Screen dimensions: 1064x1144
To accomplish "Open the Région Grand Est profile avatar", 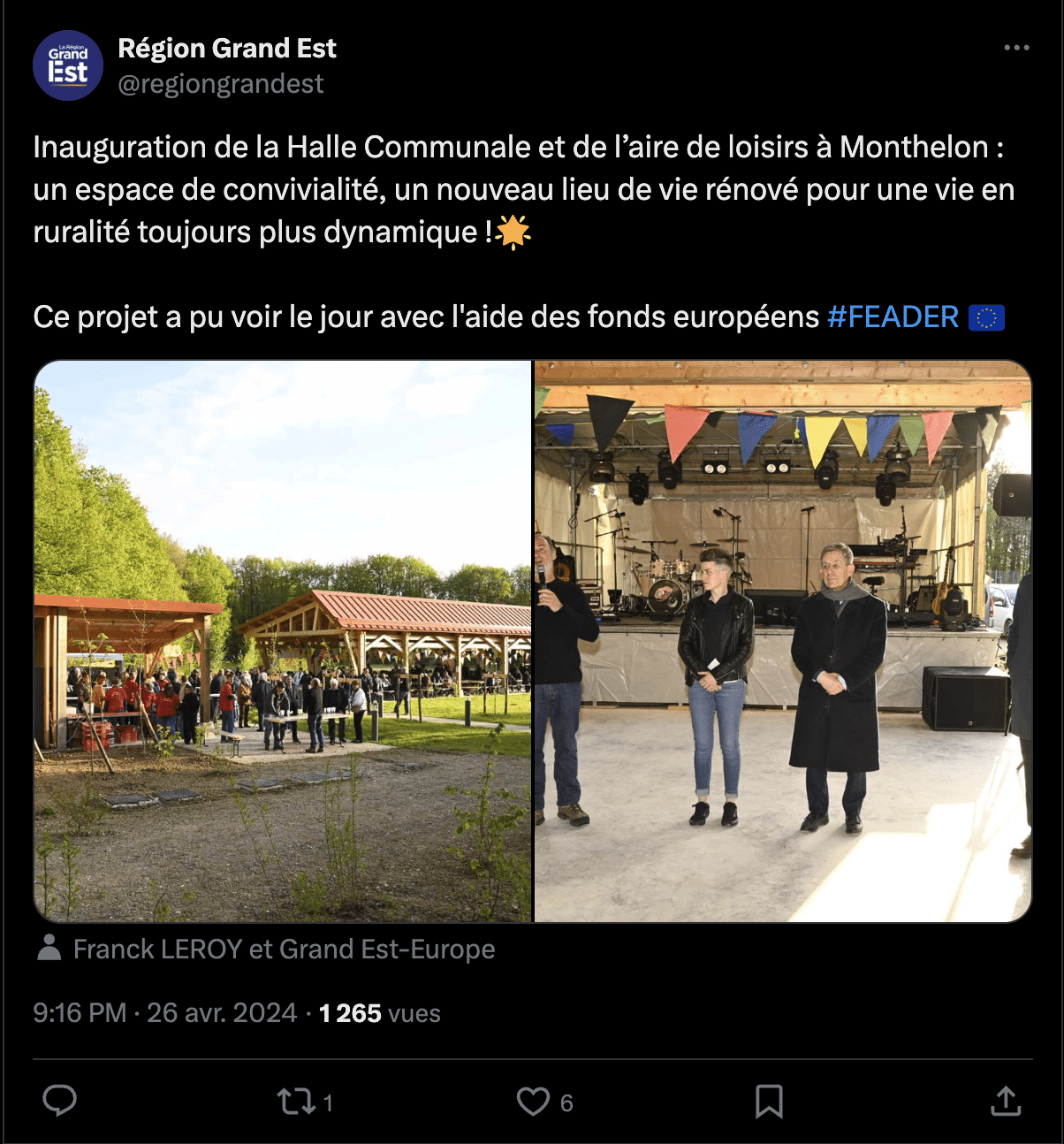I will (67, 65).
